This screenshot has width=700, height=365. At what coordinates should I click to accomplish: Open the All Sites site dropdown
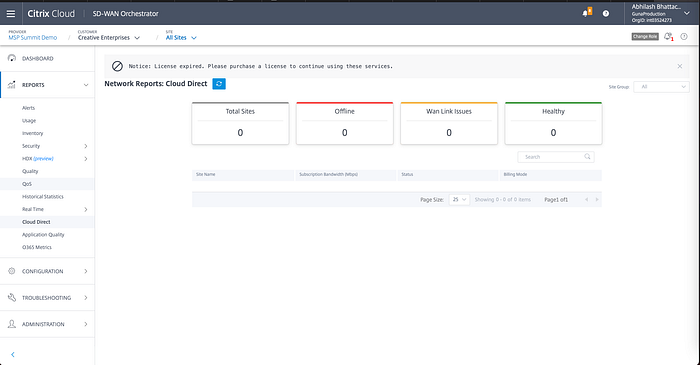click(181, 37)
